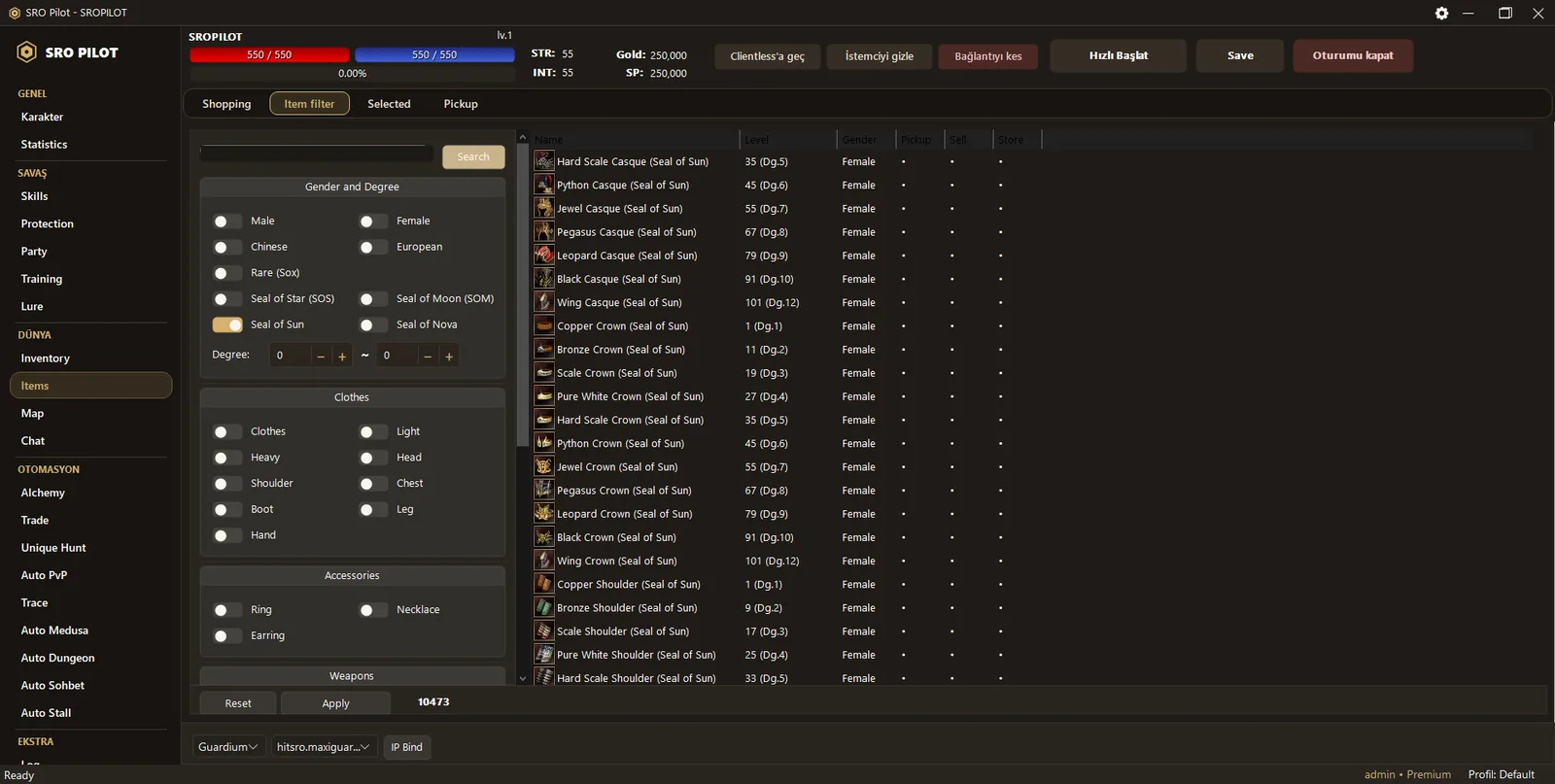This screenshot has width=1555, height=784.
Task: Click the SRO Pilot logo icon
Action: coord(27,52)
